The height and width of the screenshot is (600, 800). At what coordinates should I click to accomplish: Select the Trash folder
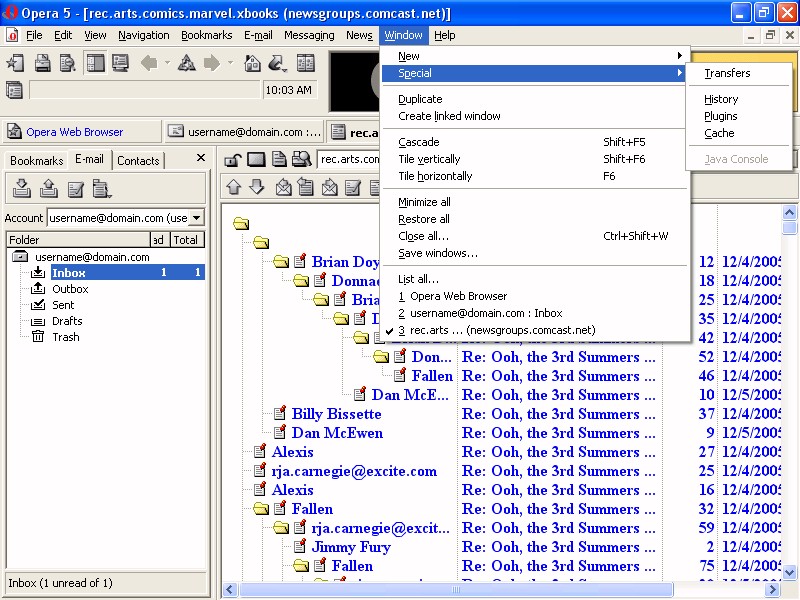66,337
